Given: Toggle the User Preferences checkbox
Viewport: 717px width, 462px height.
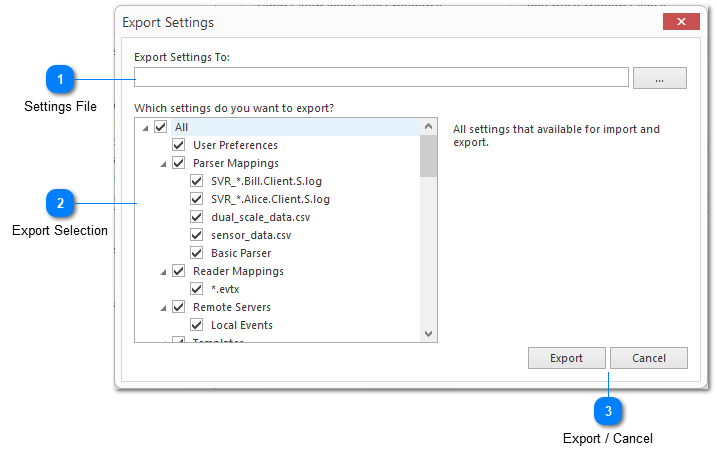Looking at the screenshot, I should 178,145.
